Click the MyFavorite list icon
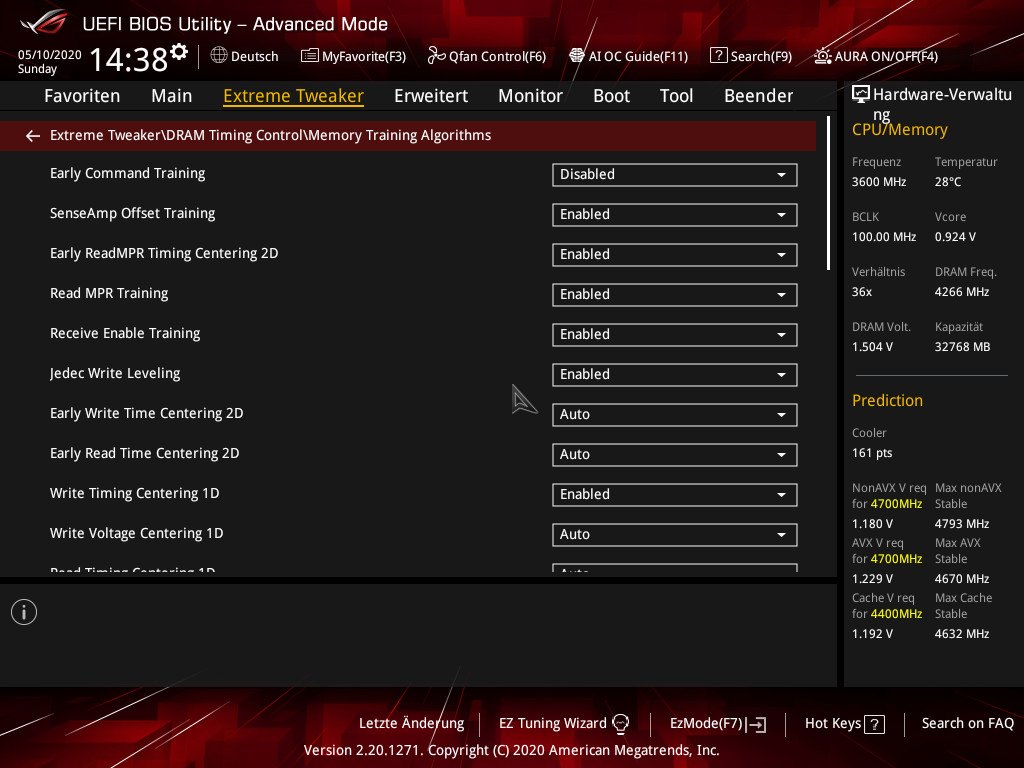 click(x=310, y=56)
